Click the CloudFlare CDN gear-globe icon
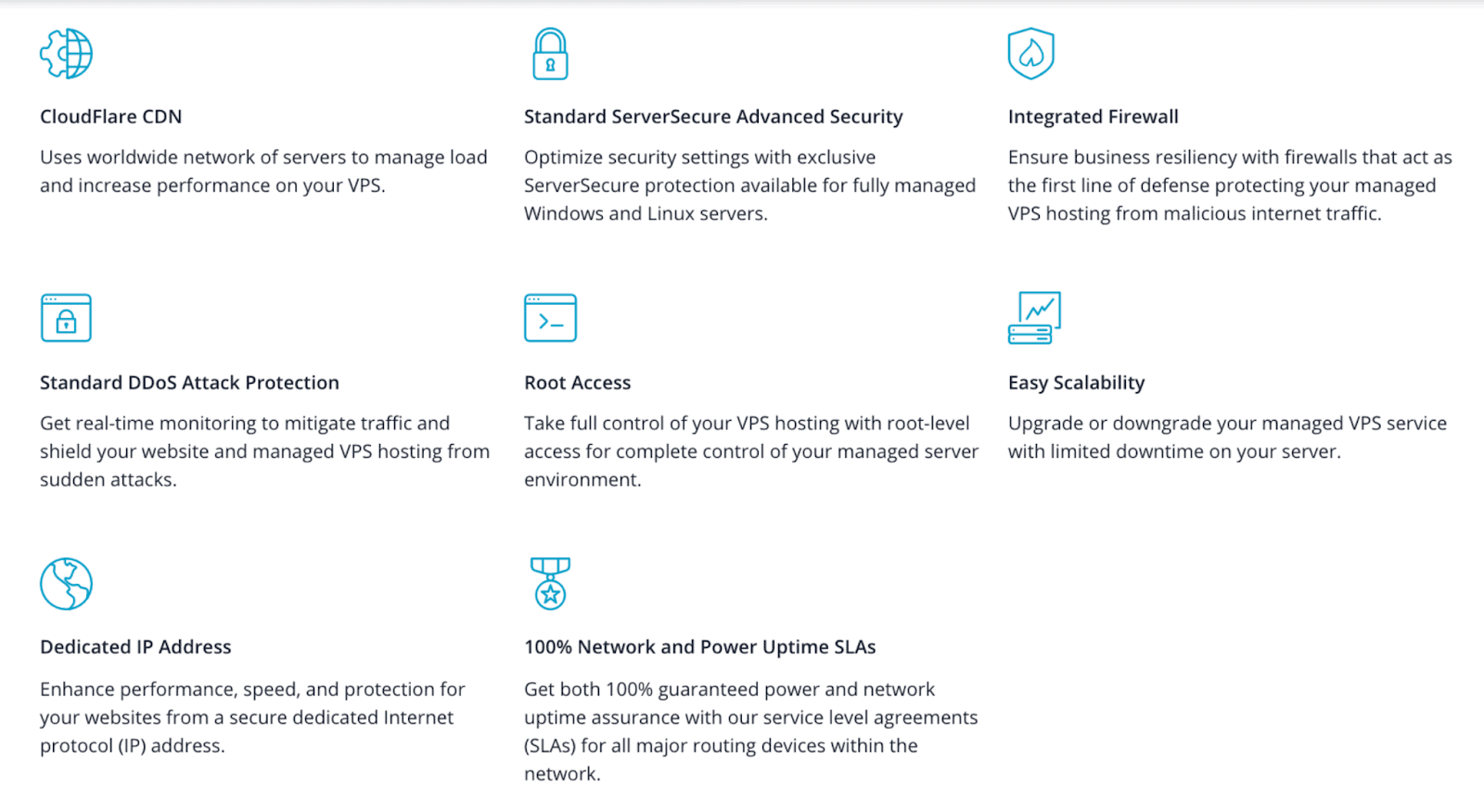1484x812 pixels. click(66, 54)
